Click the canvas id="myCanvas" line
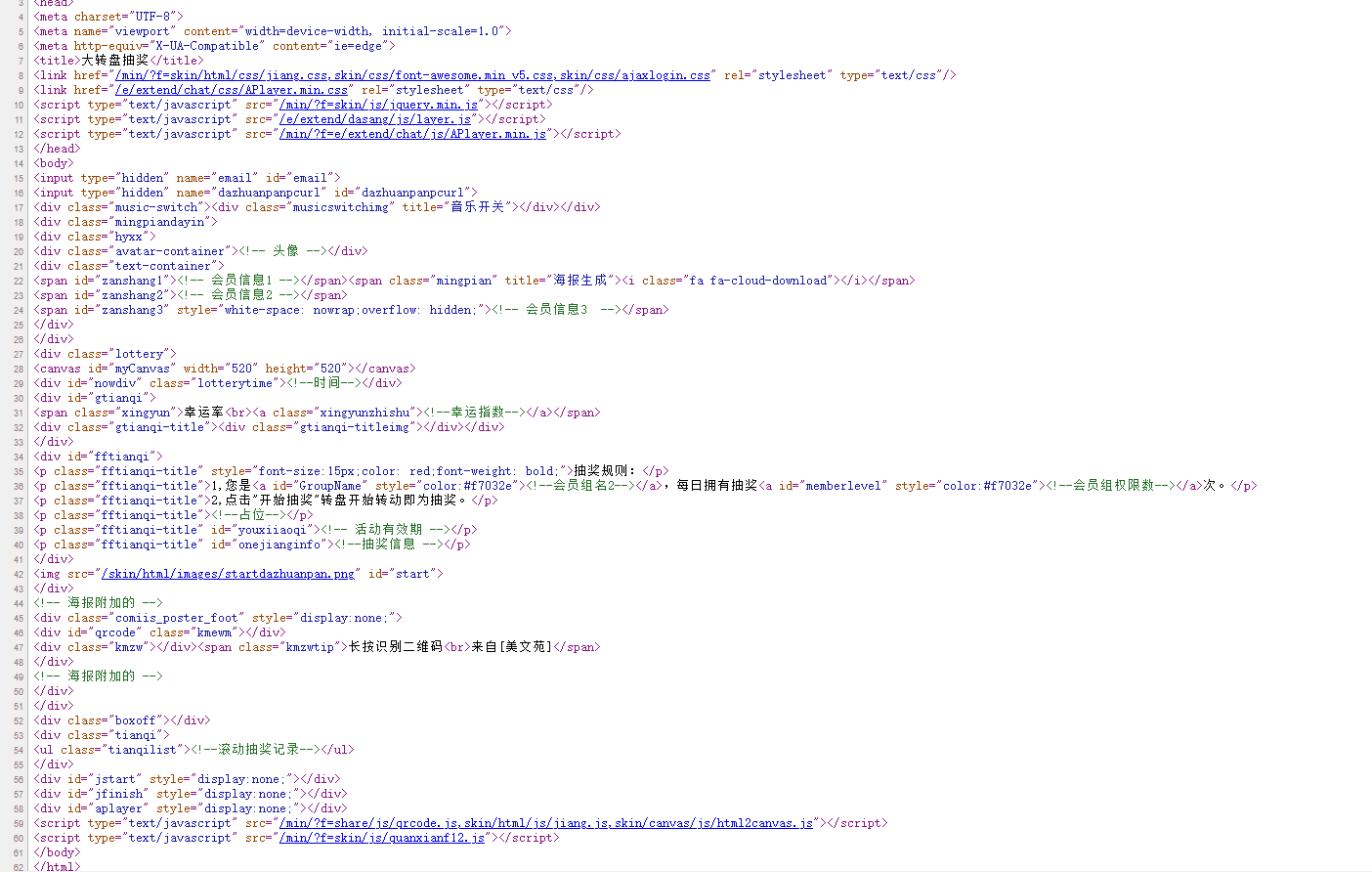This screenshot has height=872, width=1372. click(225, 369)
